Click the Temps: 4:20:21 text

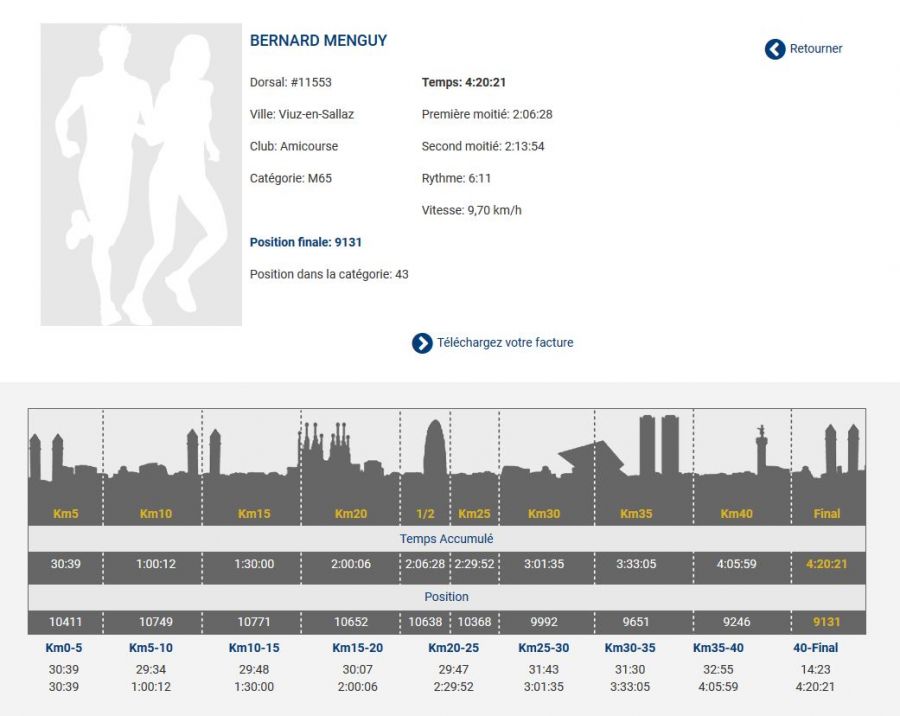(x=463, y=82)
